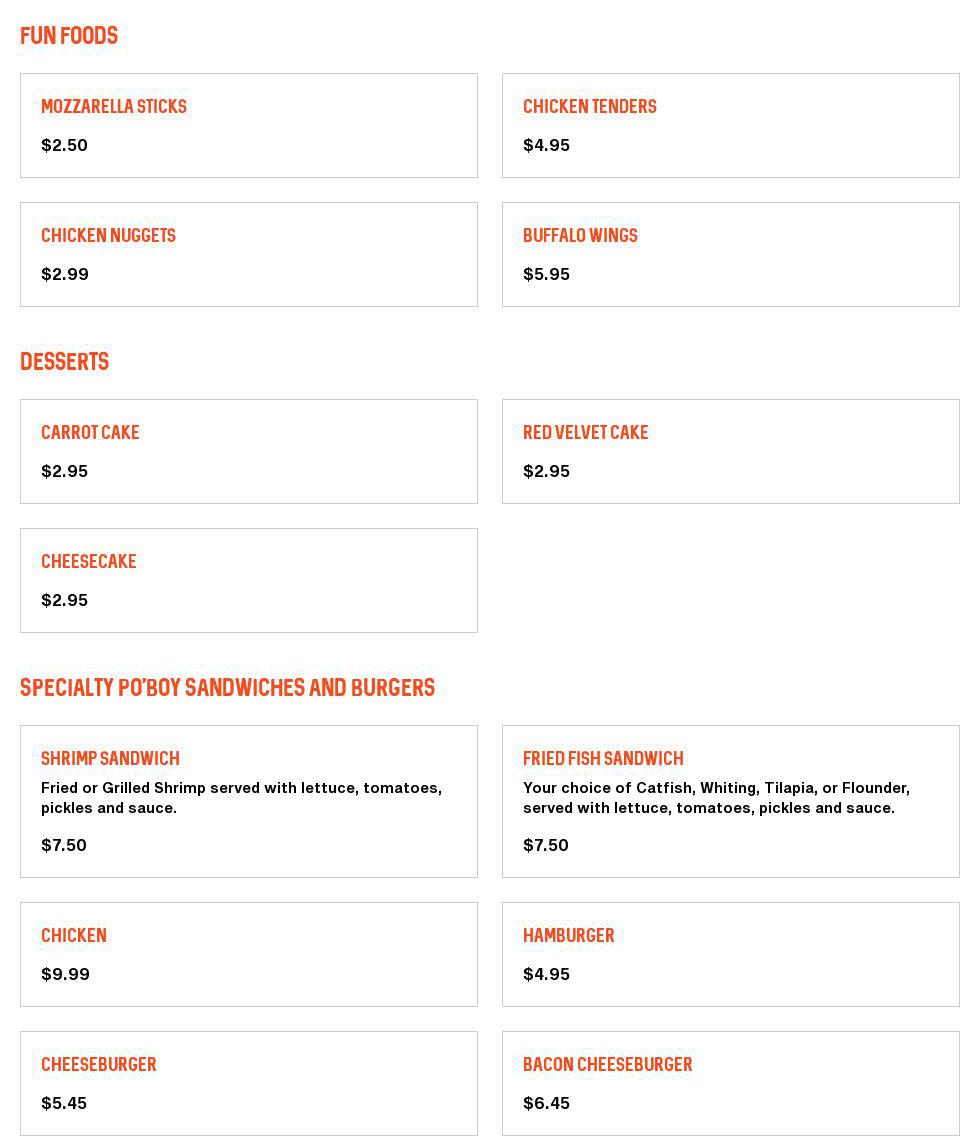Click the $9.99 Chicken price
This screenshot has width=965, height=1148.
(65, 974)
